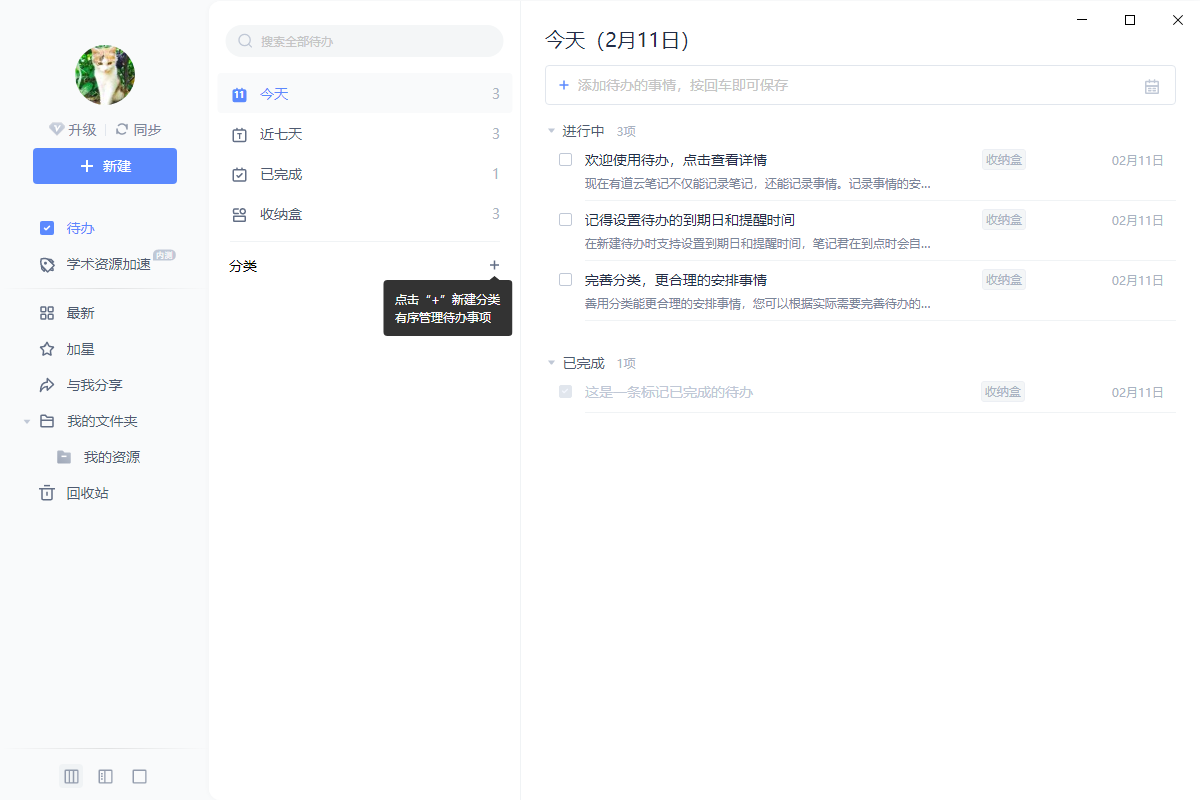Click the 搜索全部待办 search box

(x=364, y=40)
